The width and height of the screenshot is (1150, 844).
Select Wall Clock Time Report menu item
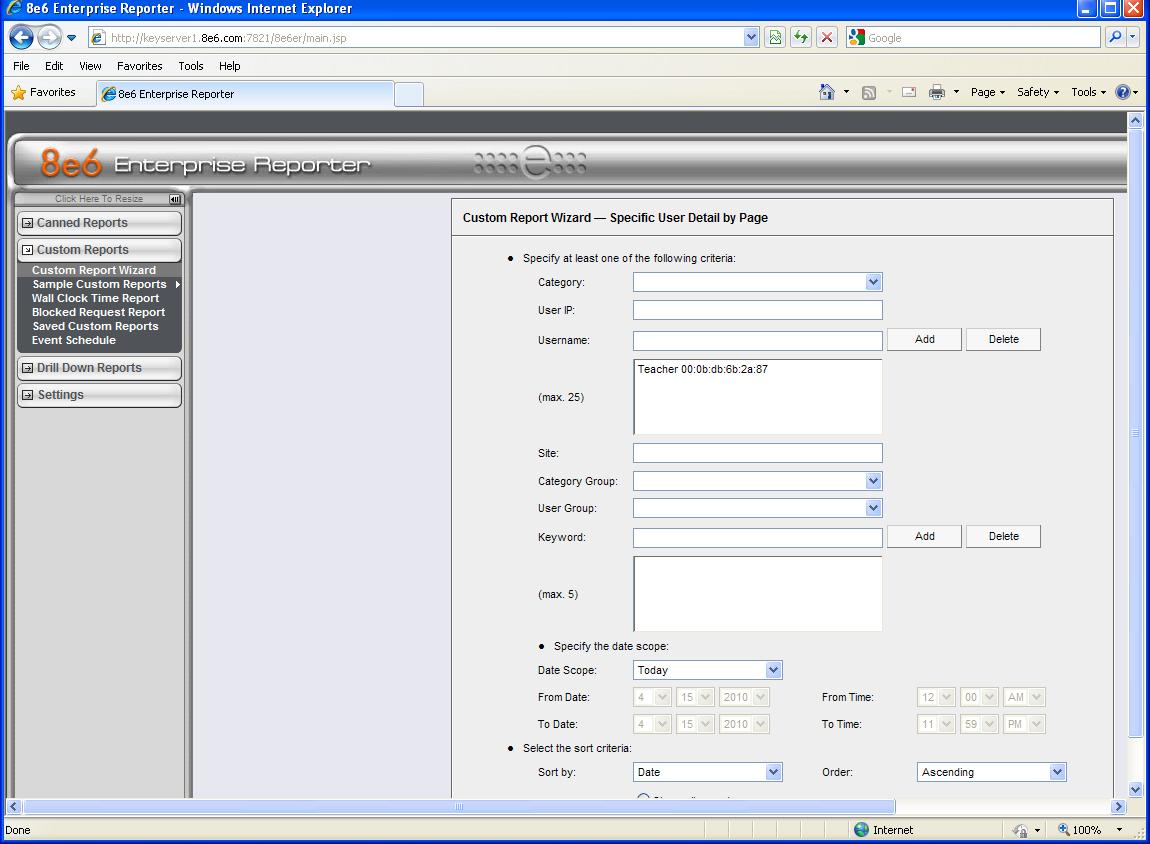[95, 298]
